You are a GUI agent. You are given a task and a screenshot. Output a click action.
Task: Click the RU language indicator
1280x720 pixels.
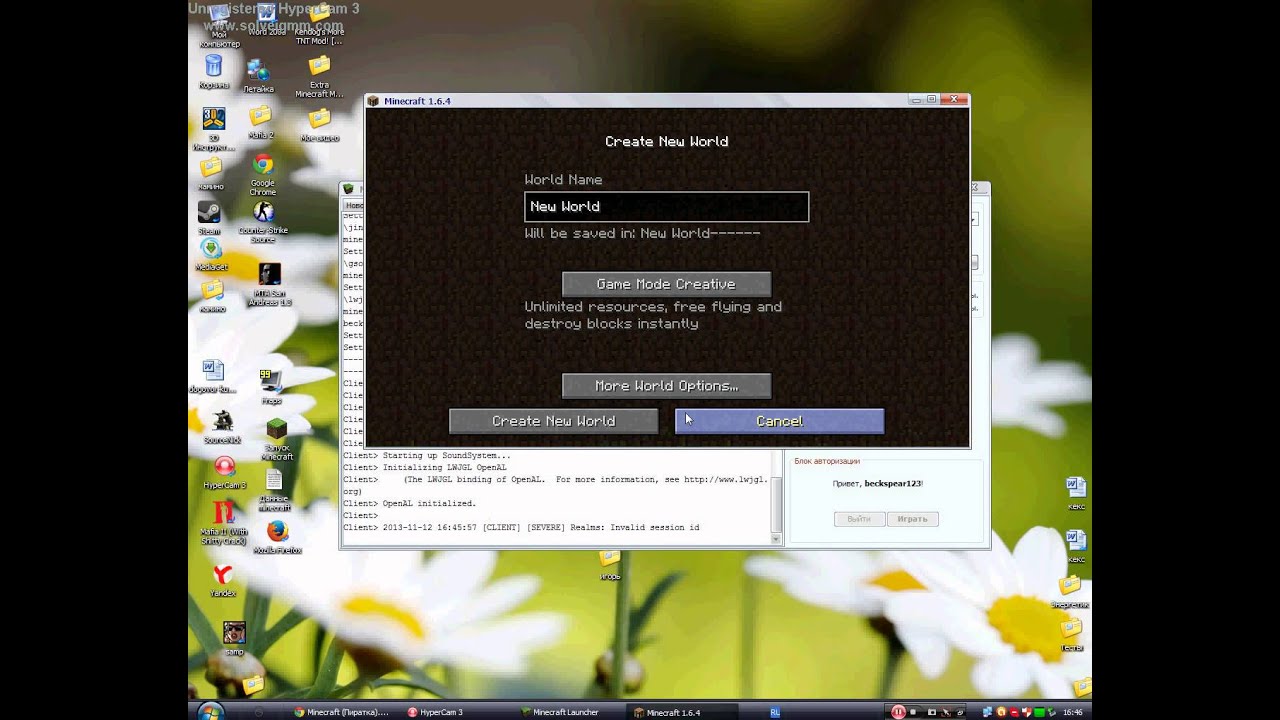[x=775, y=712]
